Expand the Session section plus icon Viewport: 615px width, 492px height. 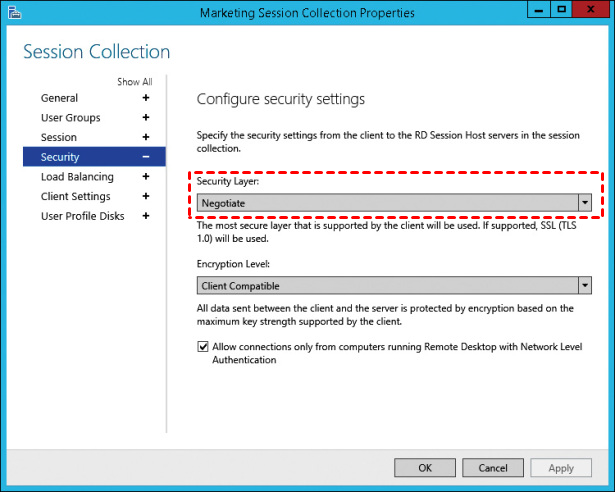[x=146, y=137]
